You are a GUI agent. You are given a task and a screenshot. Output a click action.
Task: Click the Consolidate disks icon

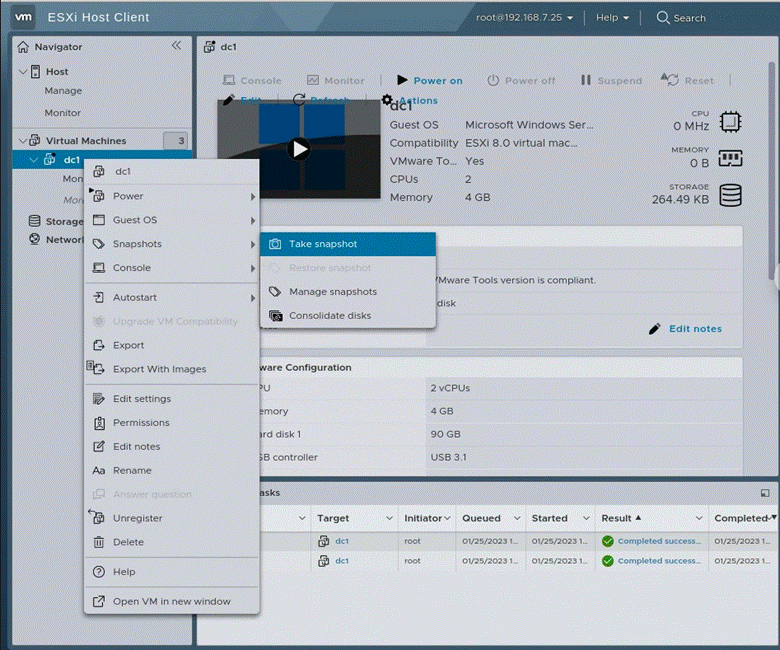click(x=276, y=316)
